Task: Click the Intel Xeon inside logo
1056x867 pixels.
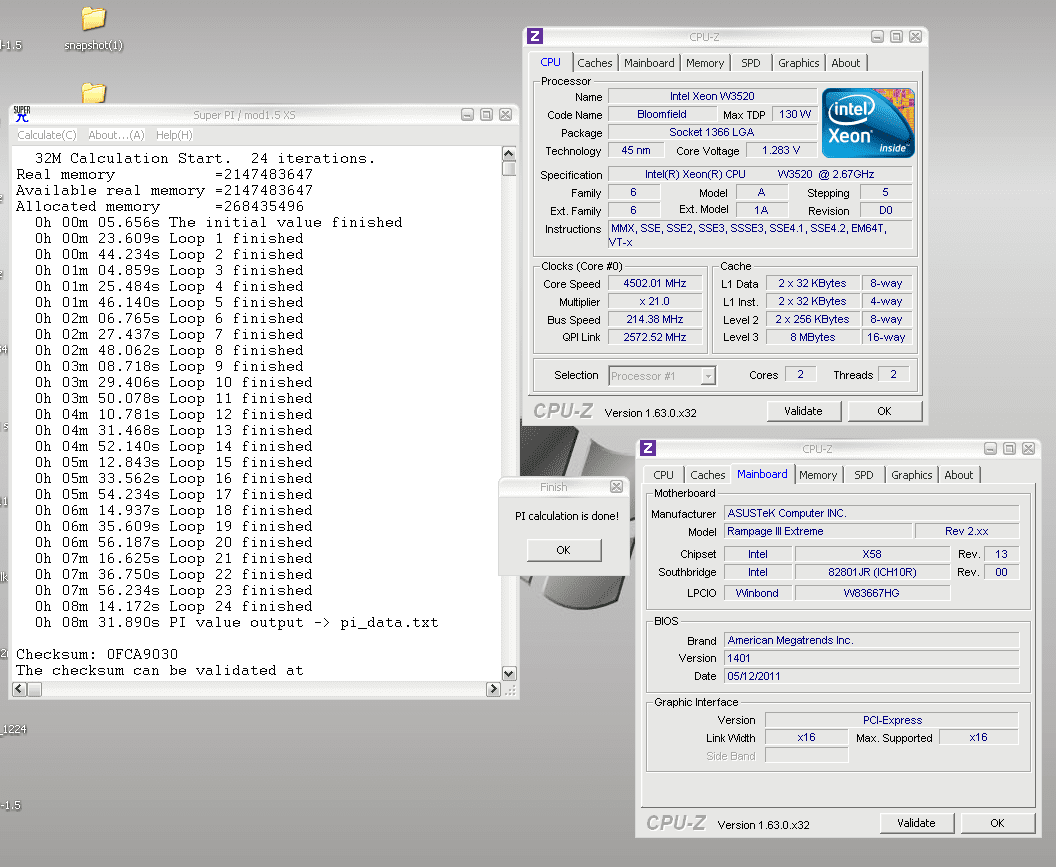Action: 869,123
